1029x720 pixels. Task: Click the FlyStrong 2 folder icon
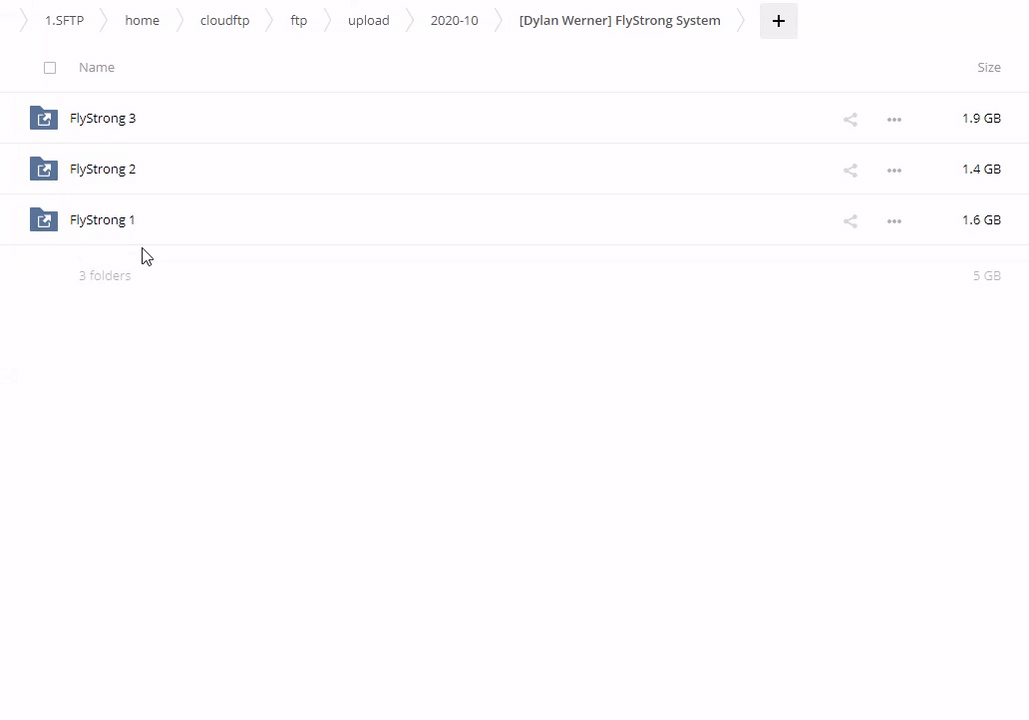pyautogui.click(x=44, y=169)
